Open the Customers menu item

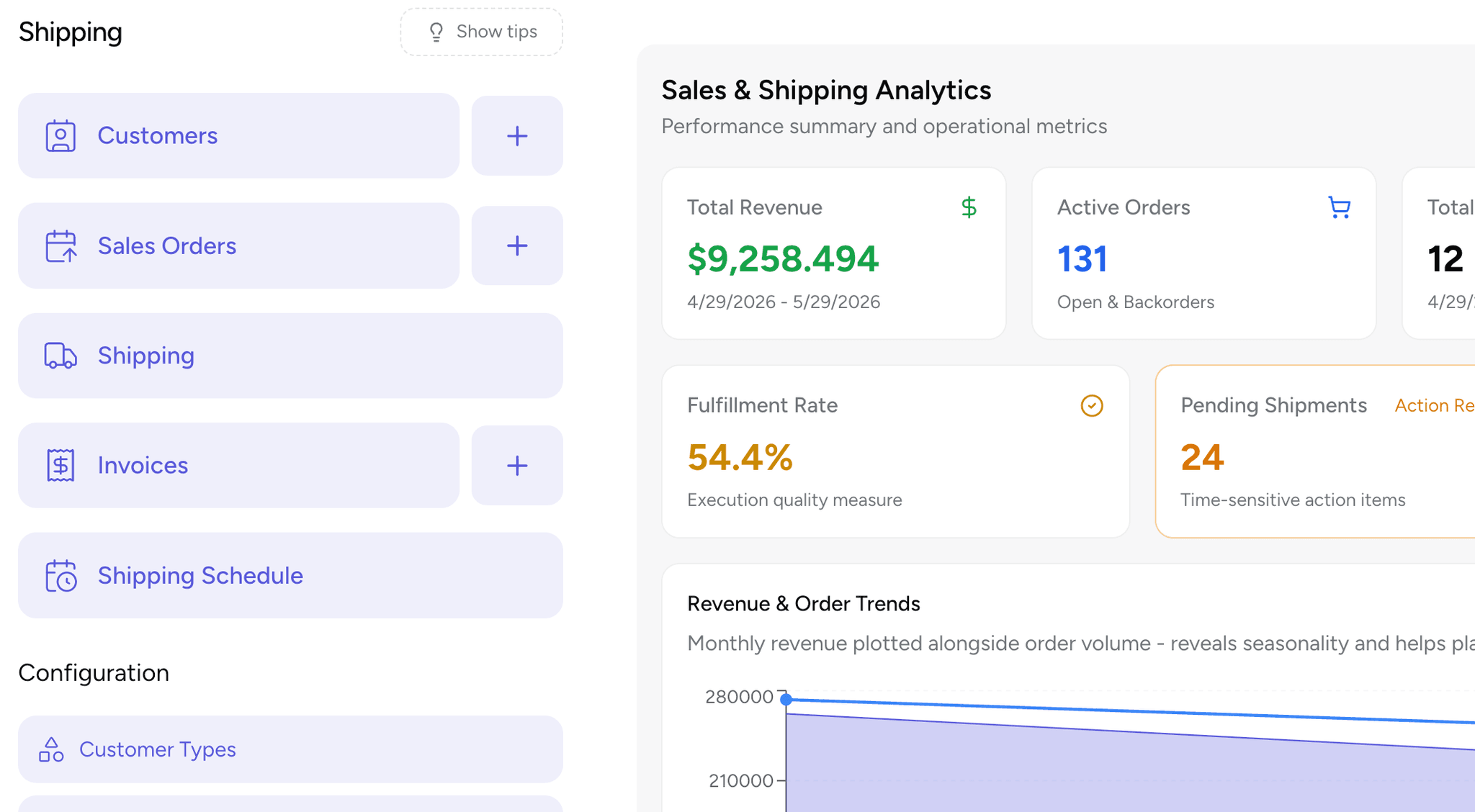(238, 135)
